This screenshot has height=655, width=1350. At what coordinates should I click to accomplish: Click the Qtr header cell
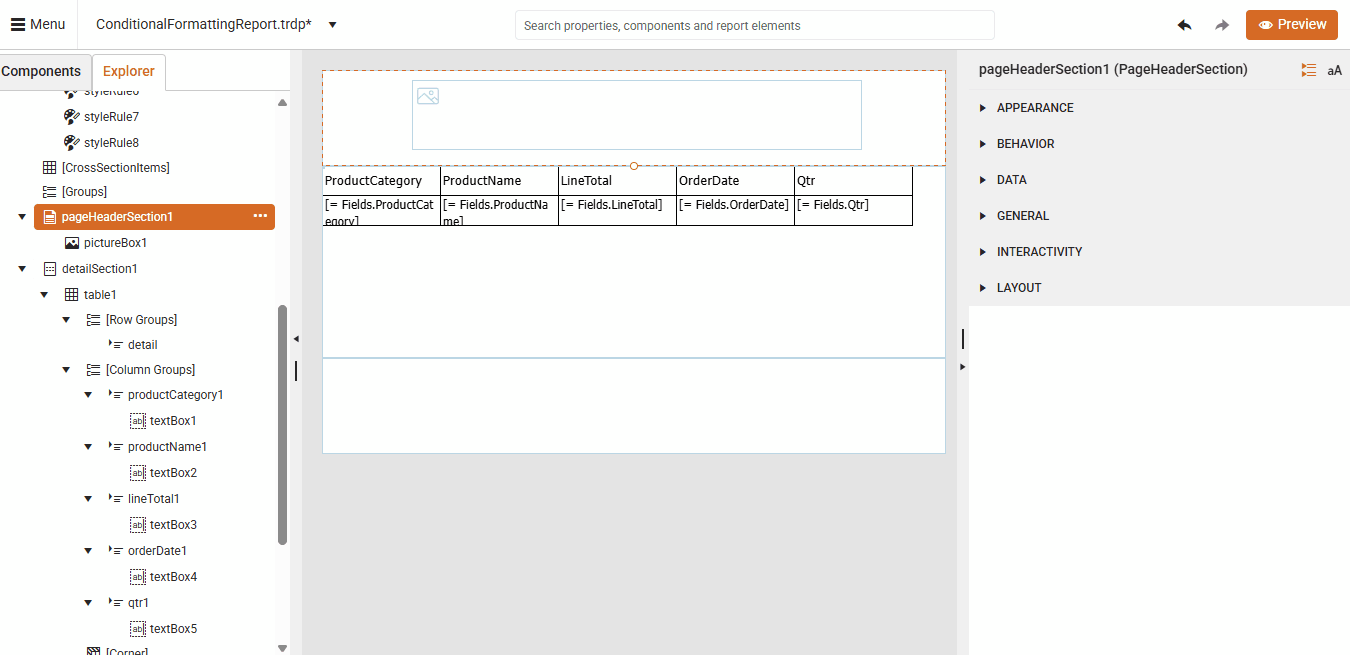point(853,181)
